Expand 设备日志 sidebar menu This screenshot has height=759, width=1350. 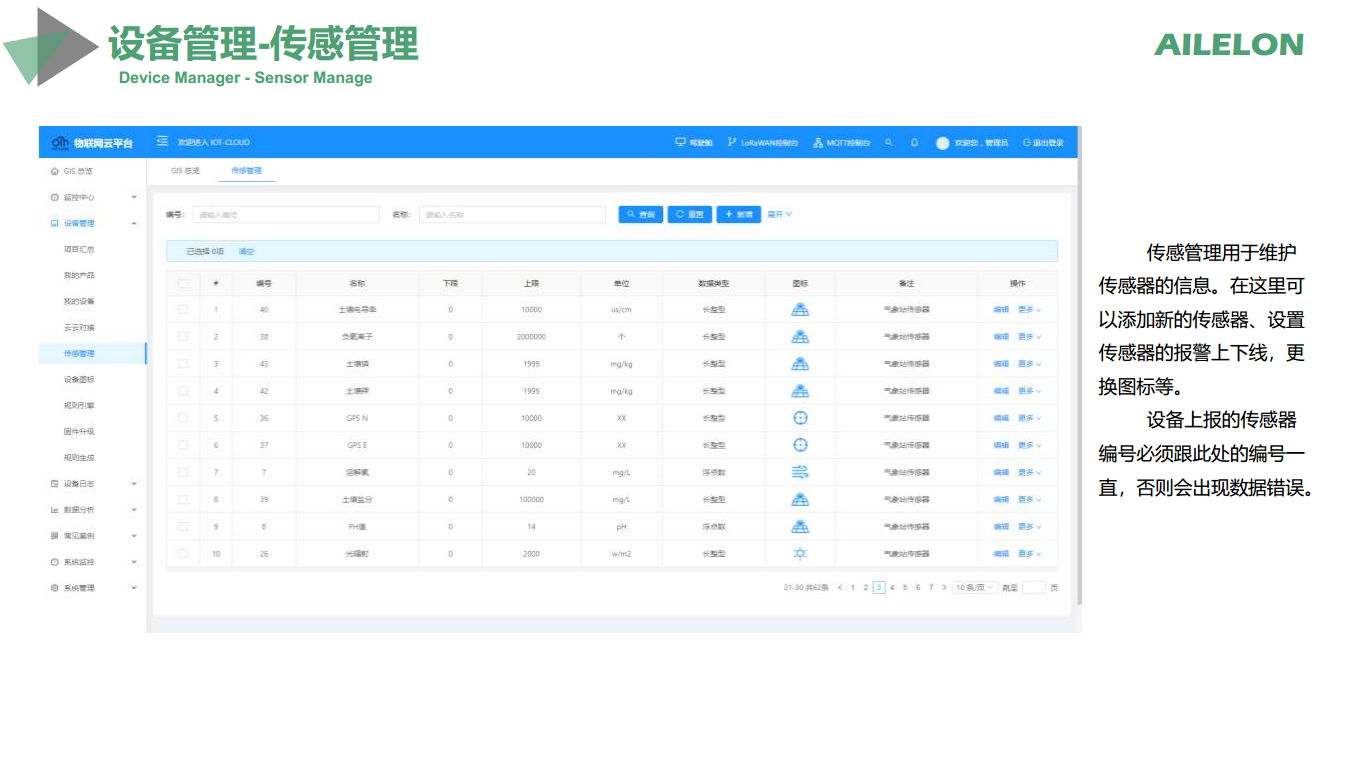click(x=134, y=484)
